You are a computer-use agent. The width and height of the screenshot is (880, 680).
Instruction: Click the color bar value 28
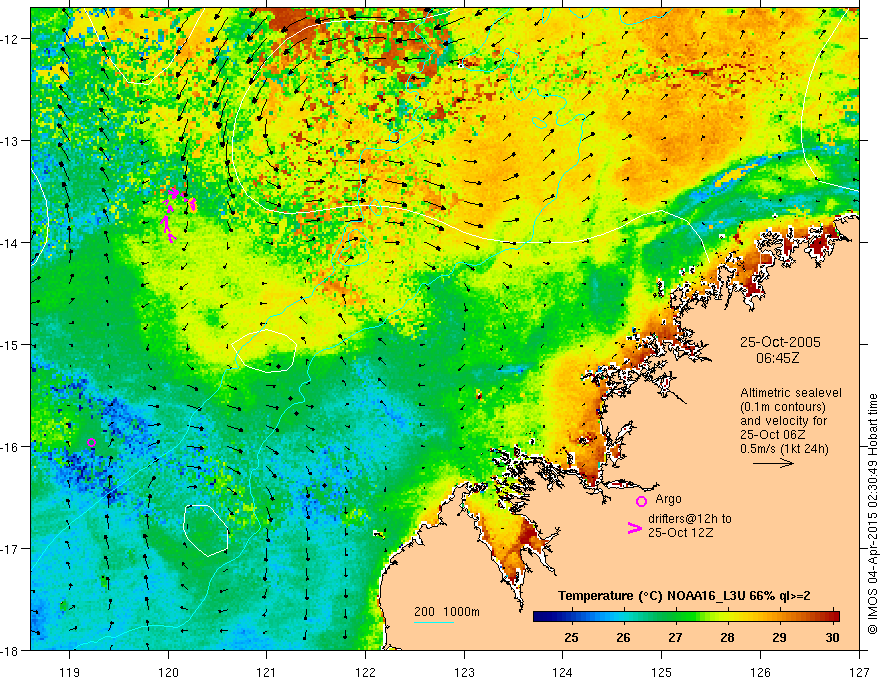tap(727, 637)
